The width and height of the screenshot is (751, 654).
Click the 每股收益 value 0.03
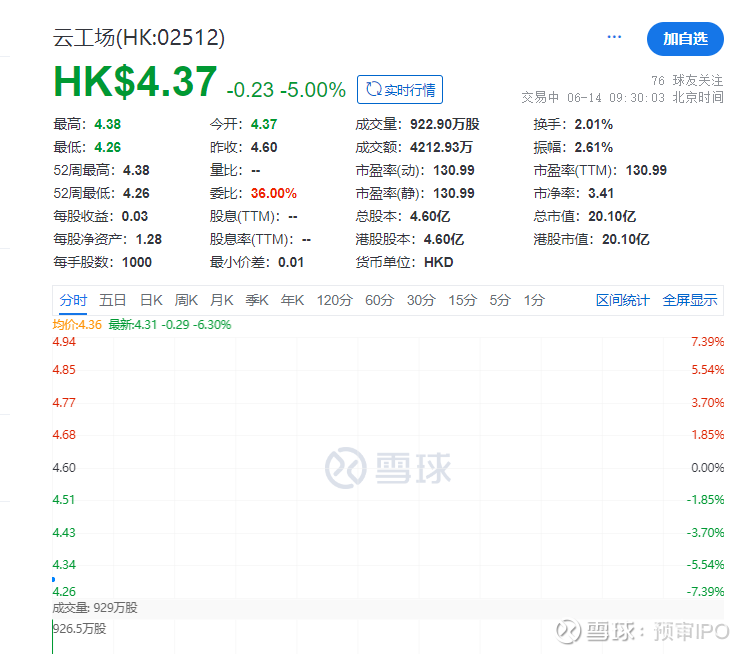click(135, 217)
